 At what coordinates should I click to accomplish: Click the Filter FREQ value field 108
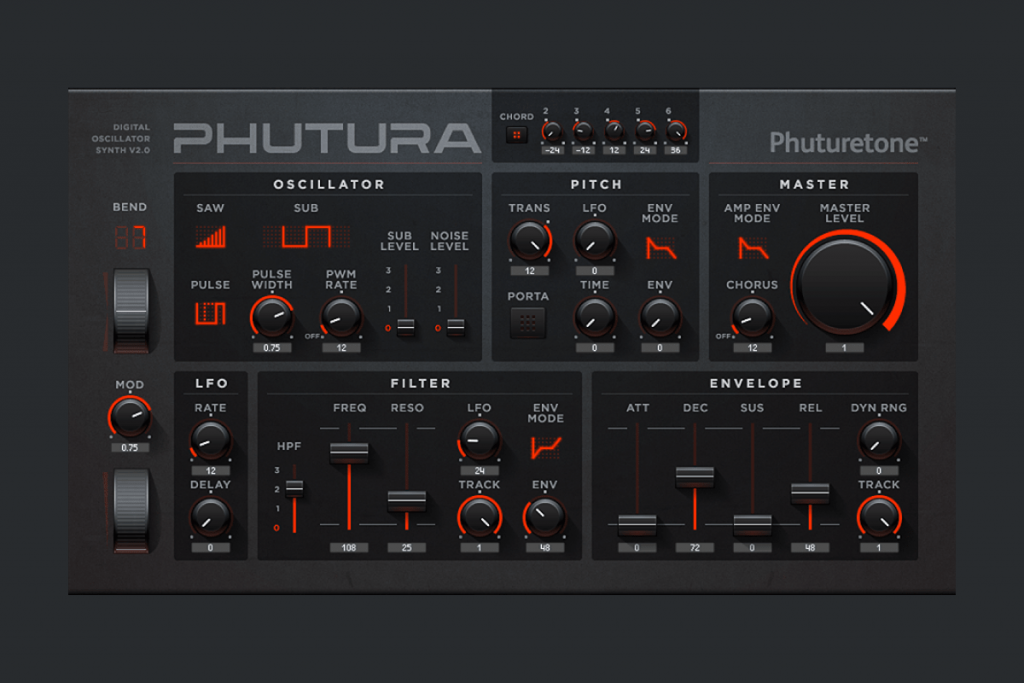349,548
